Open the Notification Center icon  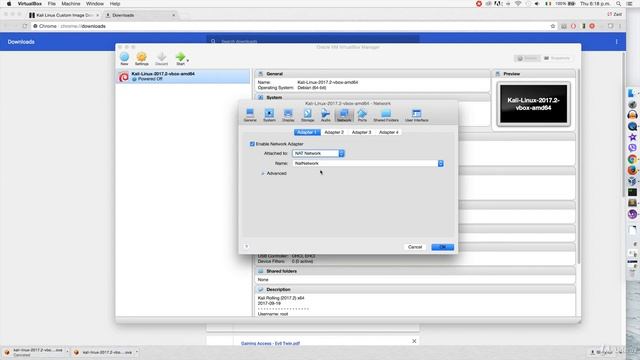coord(630,4)
